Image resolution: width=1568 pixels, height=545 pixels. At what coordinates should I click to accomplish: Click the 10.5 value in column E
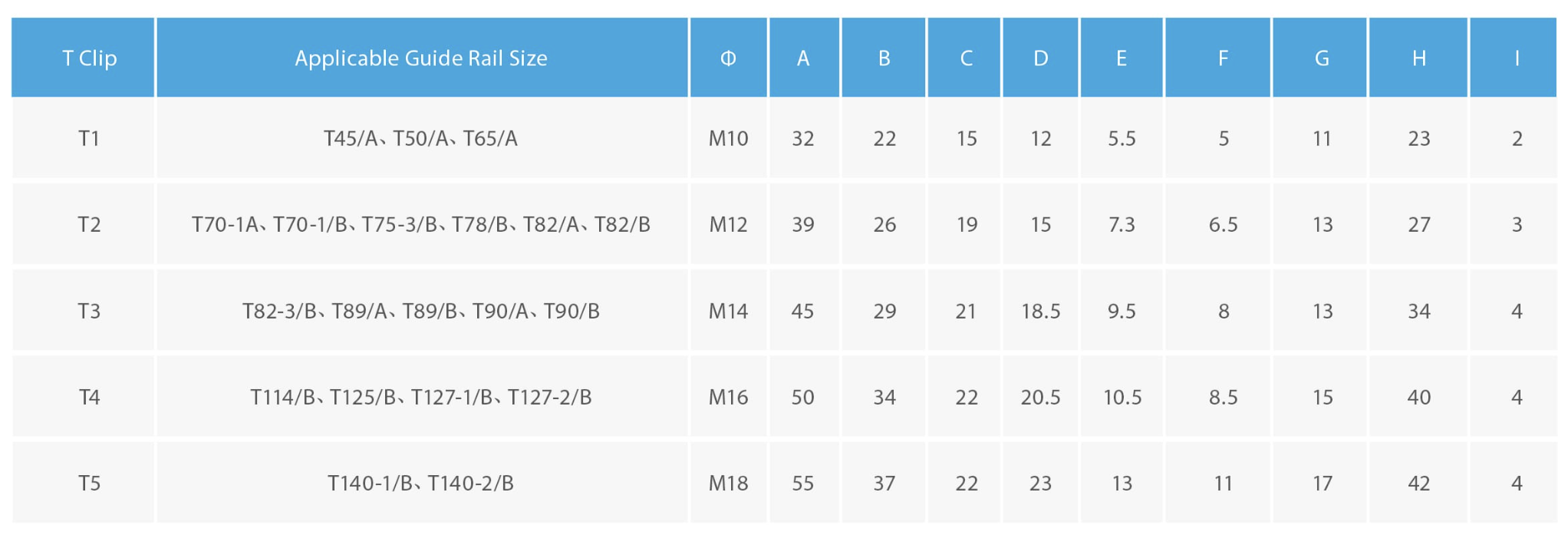[x=1122, y=398]
